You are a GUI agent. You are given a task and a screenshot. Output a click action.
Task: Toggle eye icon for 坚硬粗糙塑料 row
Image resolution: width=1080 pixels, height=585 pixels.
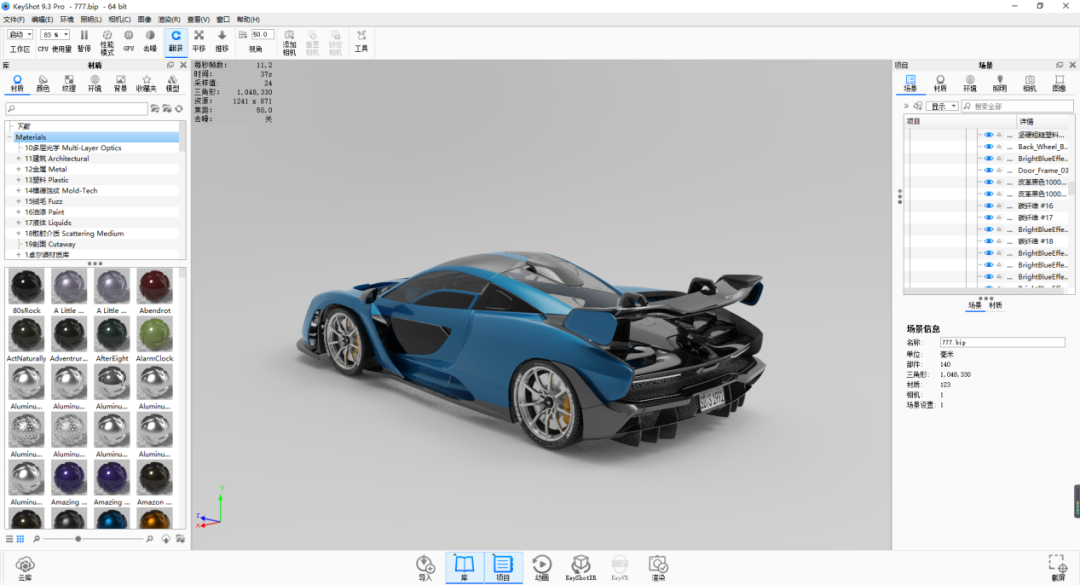[988, 135]
